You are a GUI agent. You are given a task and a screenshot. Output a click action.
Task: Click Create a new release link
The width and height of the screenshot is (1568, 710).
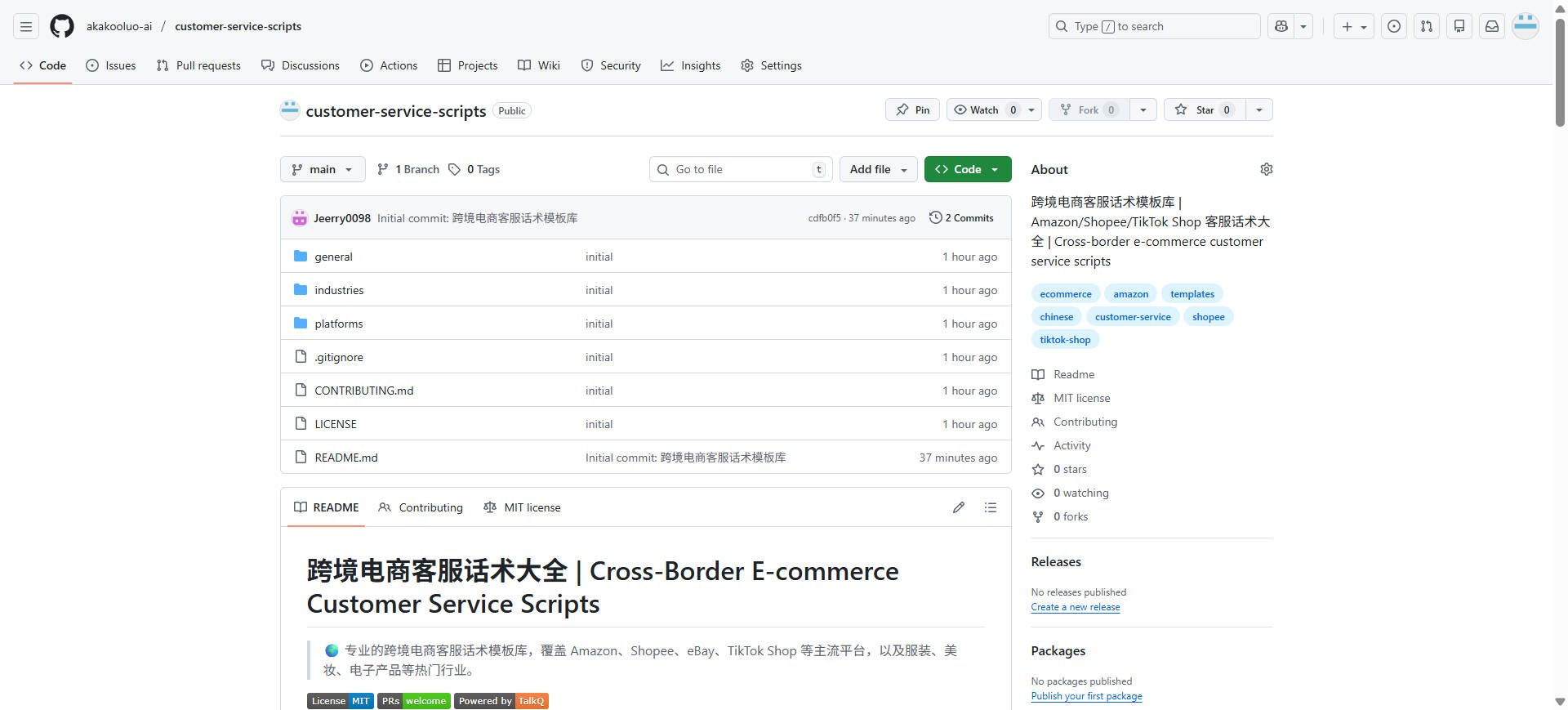[1076, 607]
